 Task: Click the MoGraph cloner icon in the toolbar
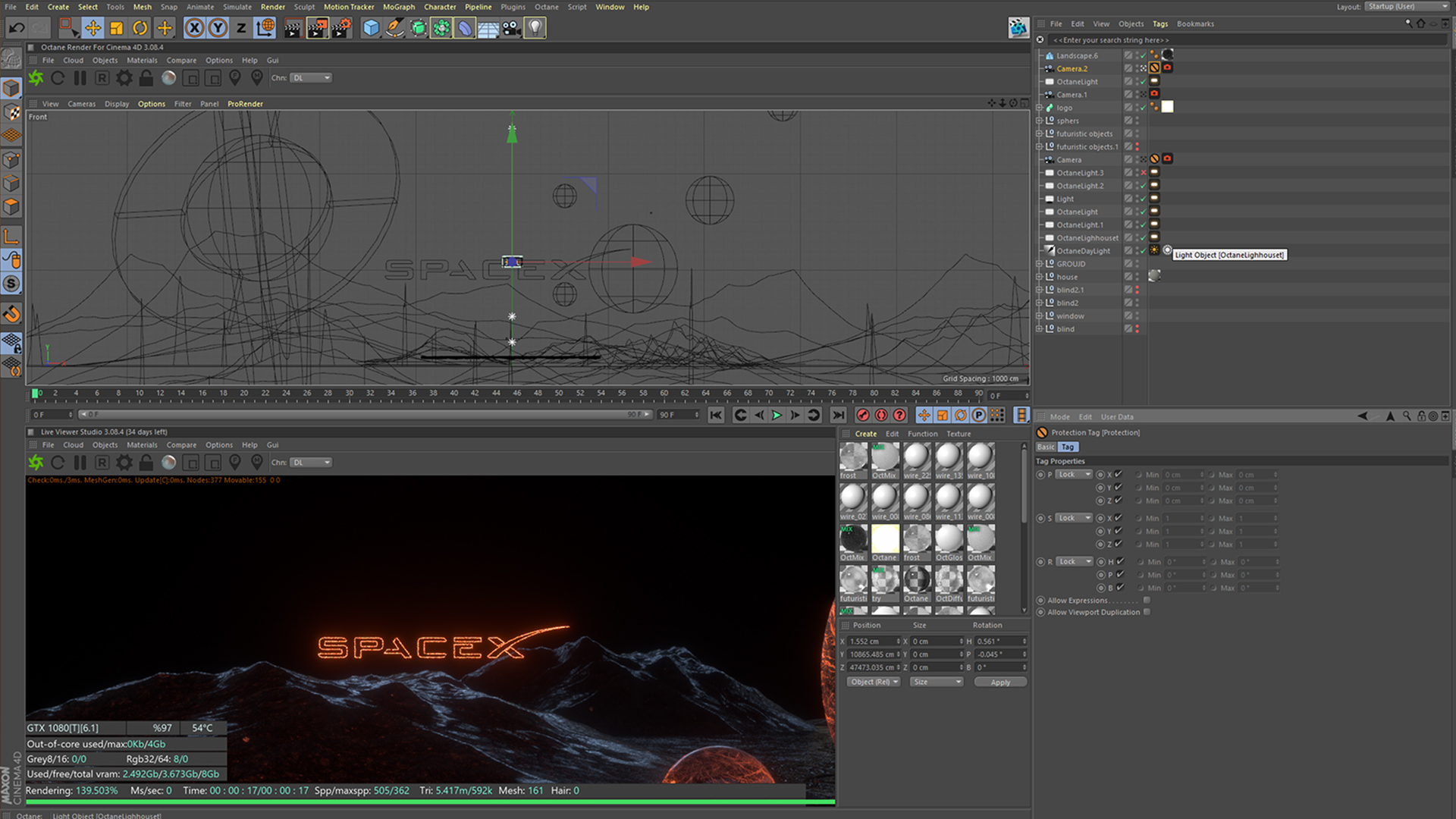[441, 28]
